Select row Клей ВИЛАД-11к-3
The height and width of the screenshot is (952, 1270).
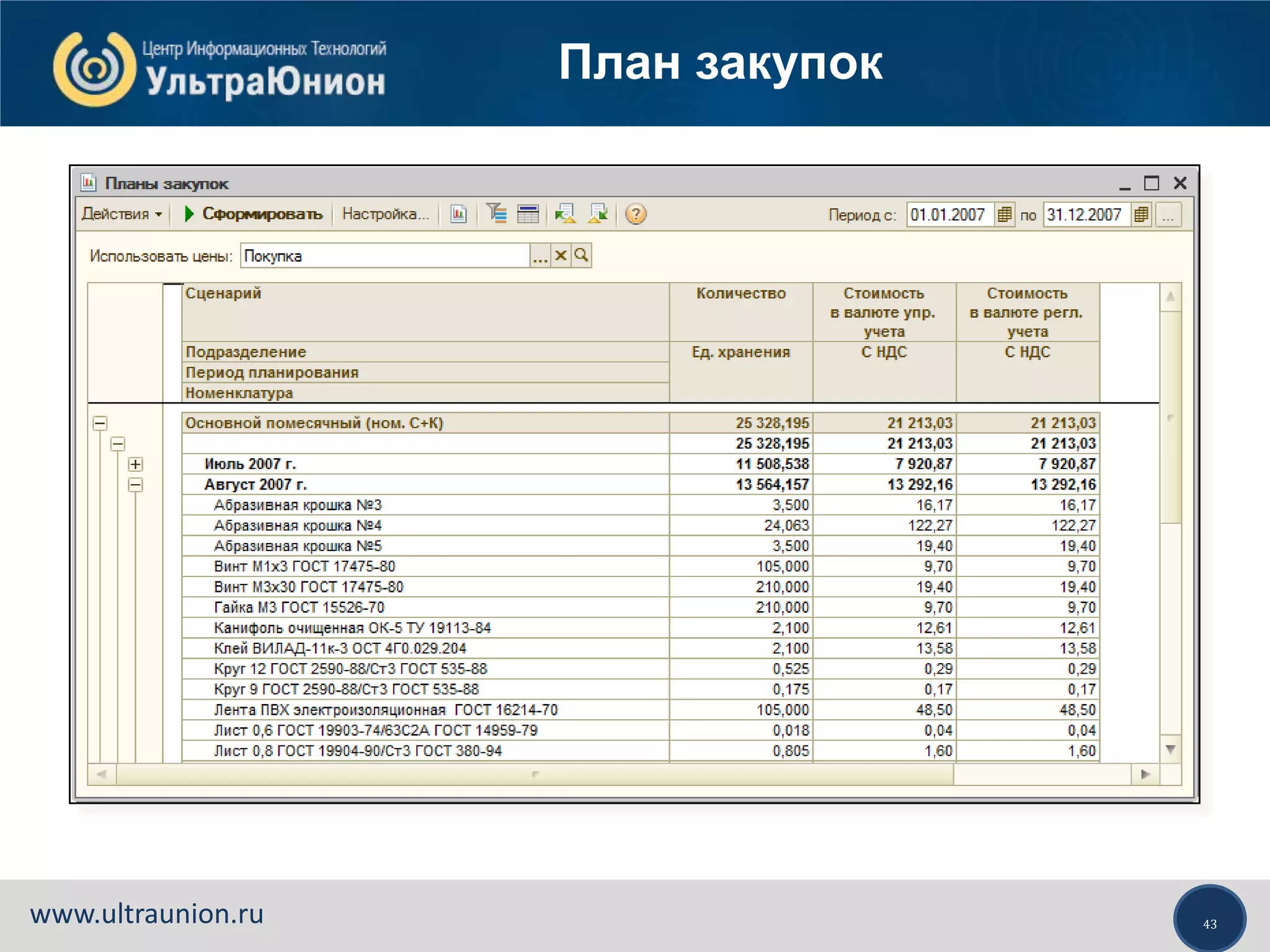(x=641, y=648)
